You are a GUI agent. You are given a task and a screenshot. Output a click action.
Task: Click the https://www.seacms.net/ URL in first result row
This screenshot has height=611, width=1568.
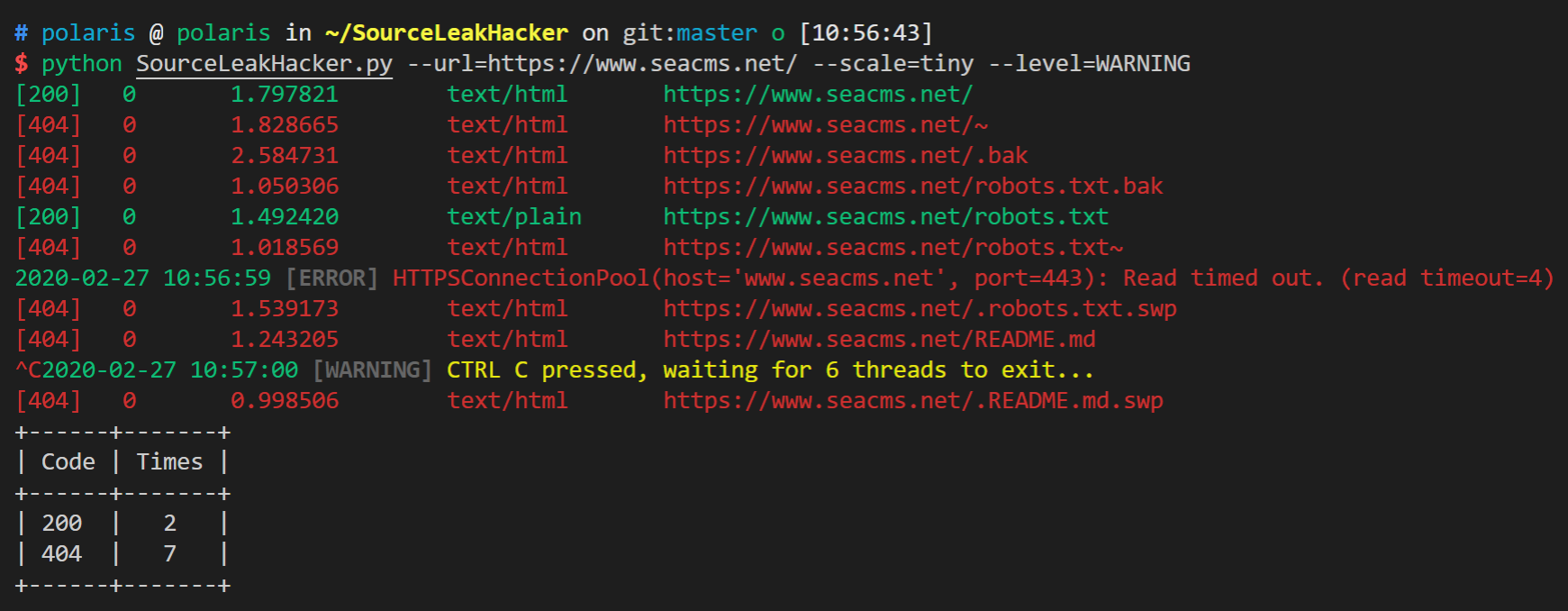point(818,95)
